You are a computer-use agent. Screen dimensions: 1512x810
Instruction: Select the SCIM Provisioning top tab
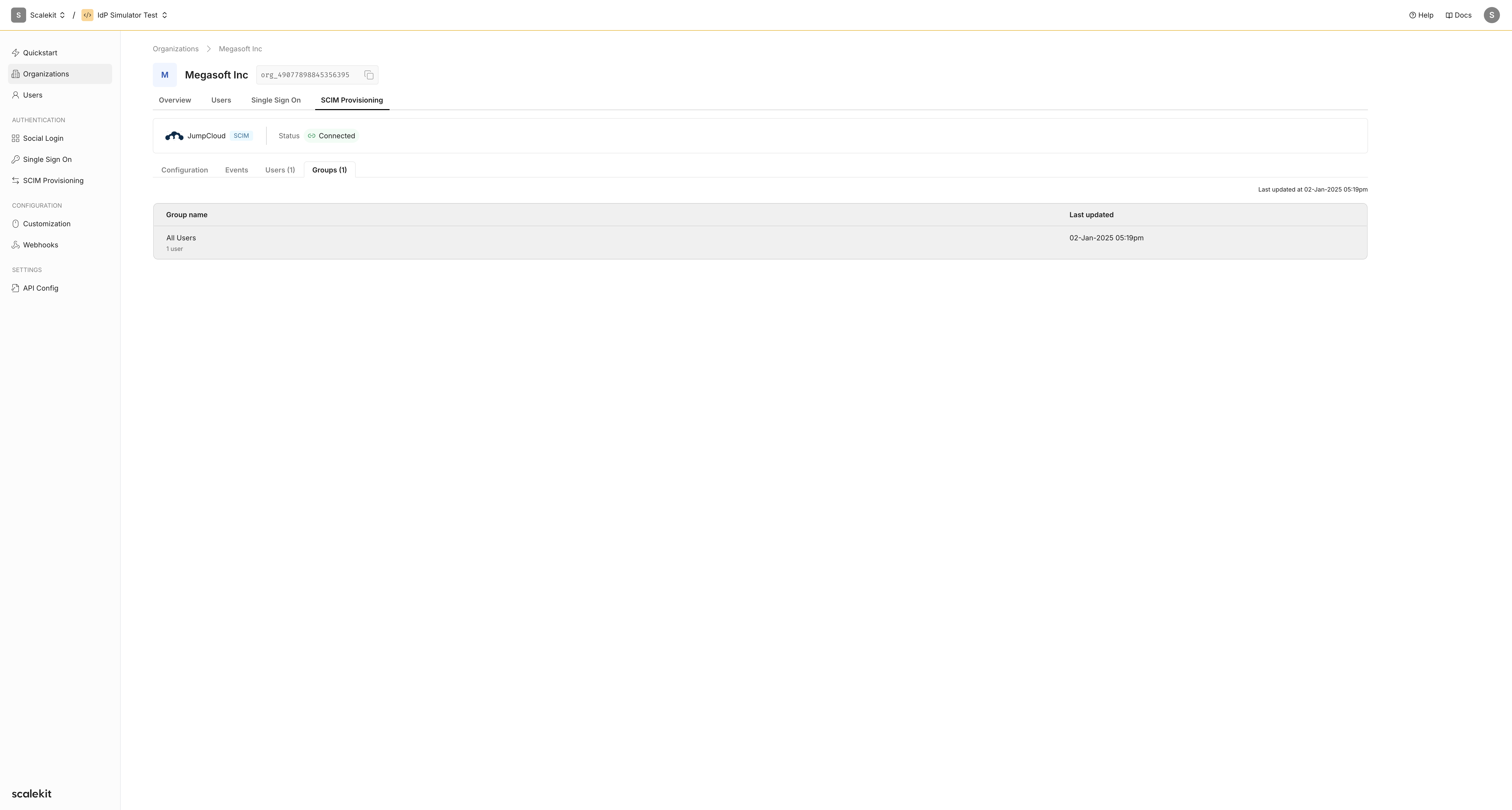click(352, 100)
